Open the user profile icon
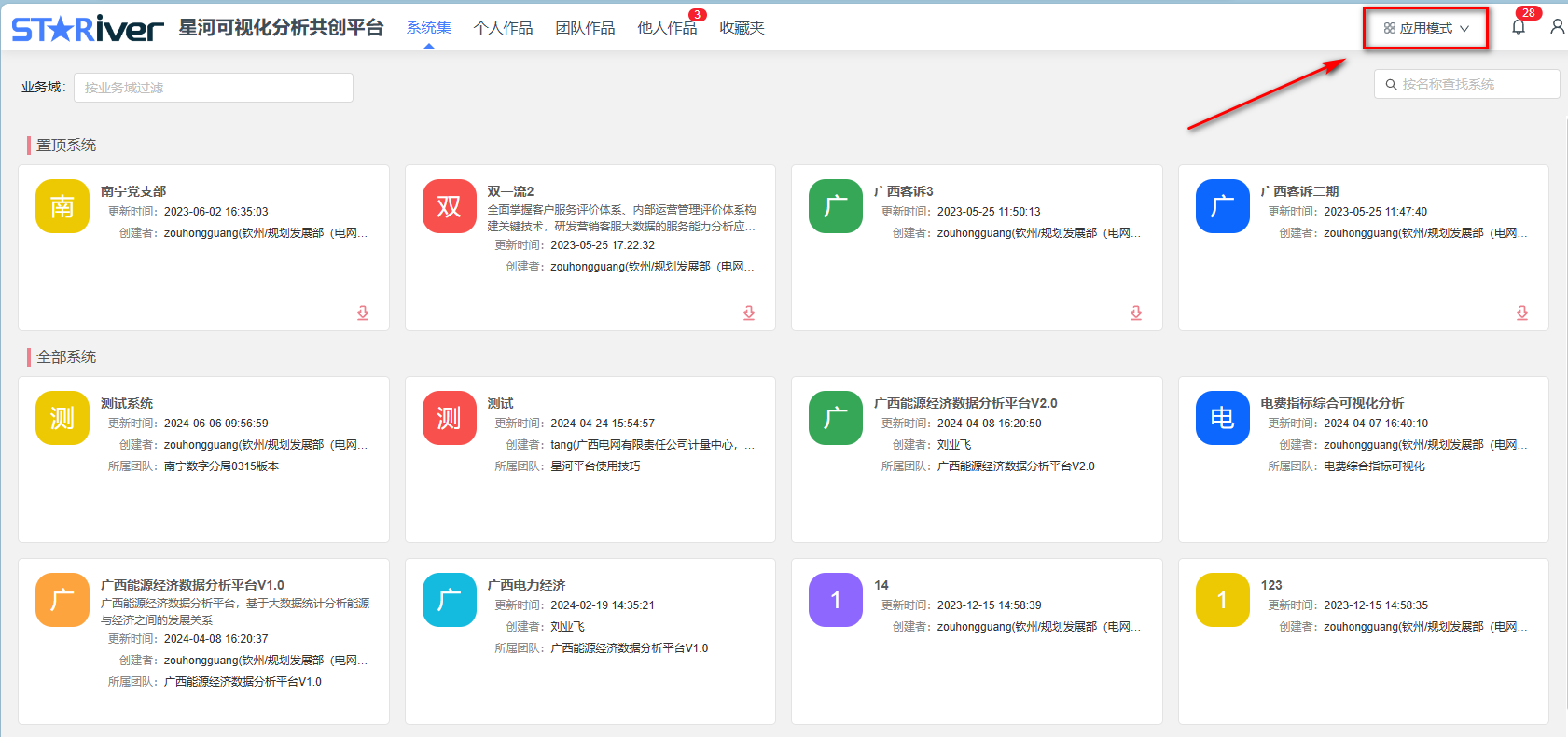 [x=1557, y=27]
